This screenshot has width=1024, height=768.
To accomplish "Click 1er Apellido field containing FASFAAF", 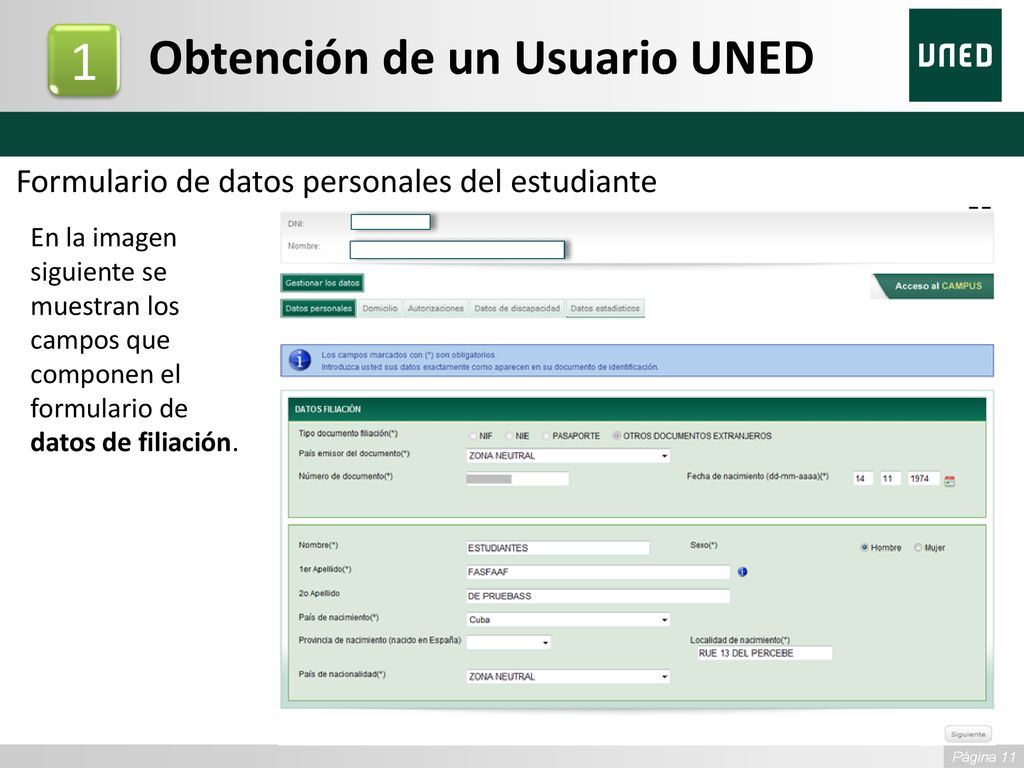I will point(598,572).
